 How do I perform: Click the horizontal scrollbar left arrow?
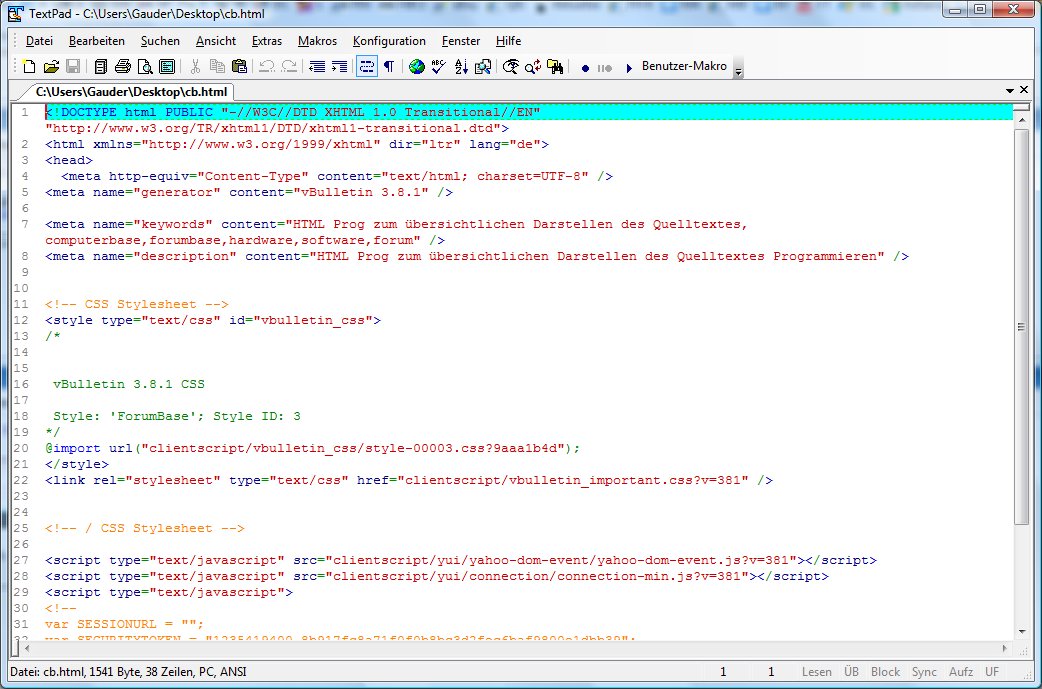[x=27, y=648]
